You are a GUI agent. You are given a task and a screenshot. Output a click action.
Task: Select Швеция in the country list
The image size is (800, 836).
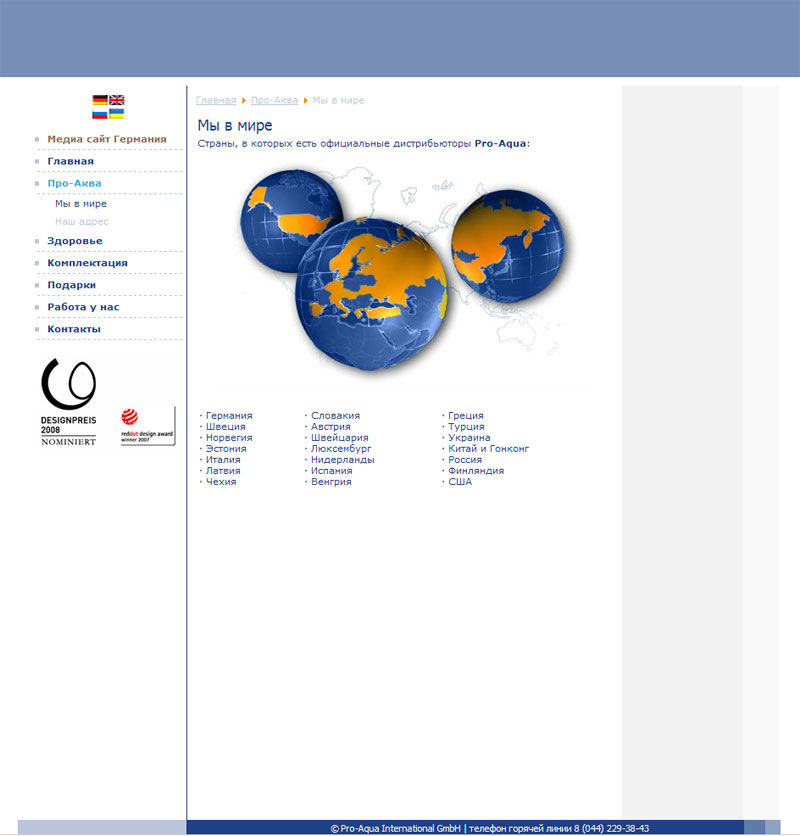tap(226, 427)
